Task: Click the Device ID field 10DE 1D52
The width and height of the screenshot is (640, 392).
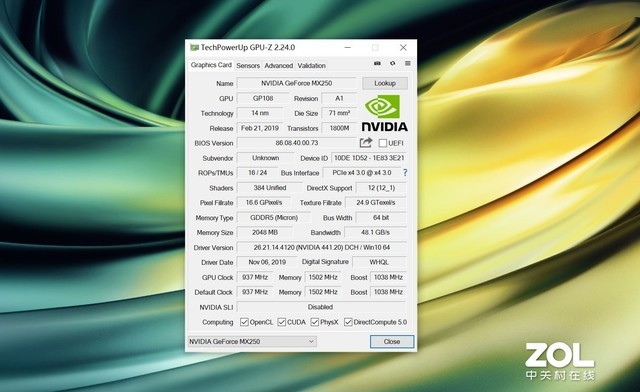Action: click(369, 158)
